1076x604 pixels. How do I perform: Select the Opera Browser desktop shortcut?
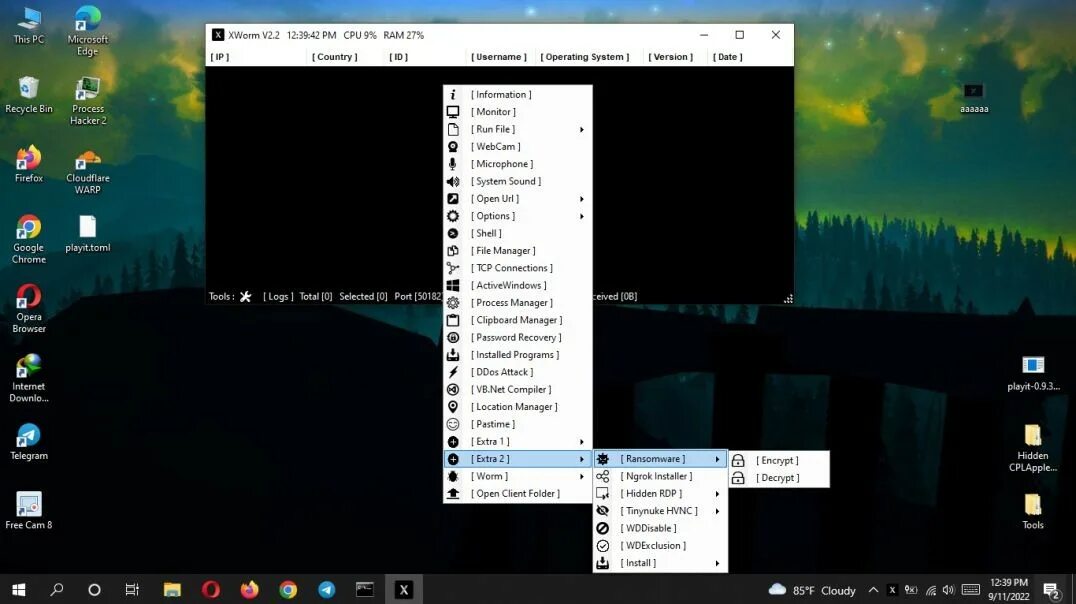tap(29, 309)
